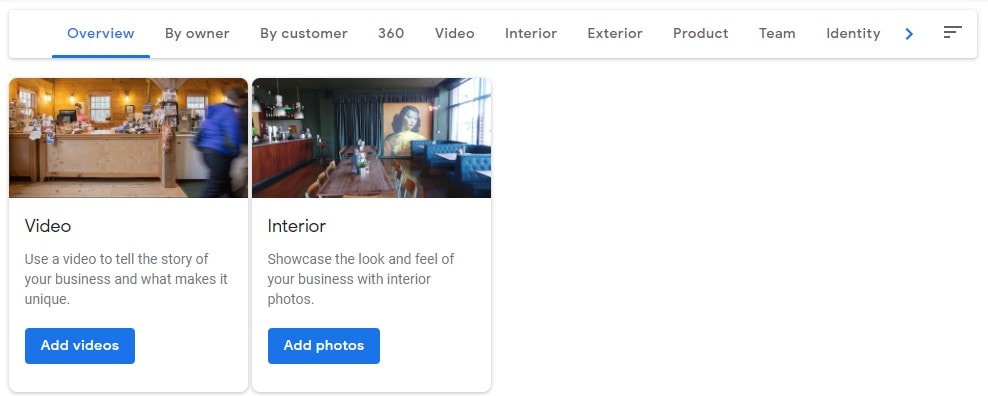Open the Interior card restaurant photo

click(x=372, y=137)
